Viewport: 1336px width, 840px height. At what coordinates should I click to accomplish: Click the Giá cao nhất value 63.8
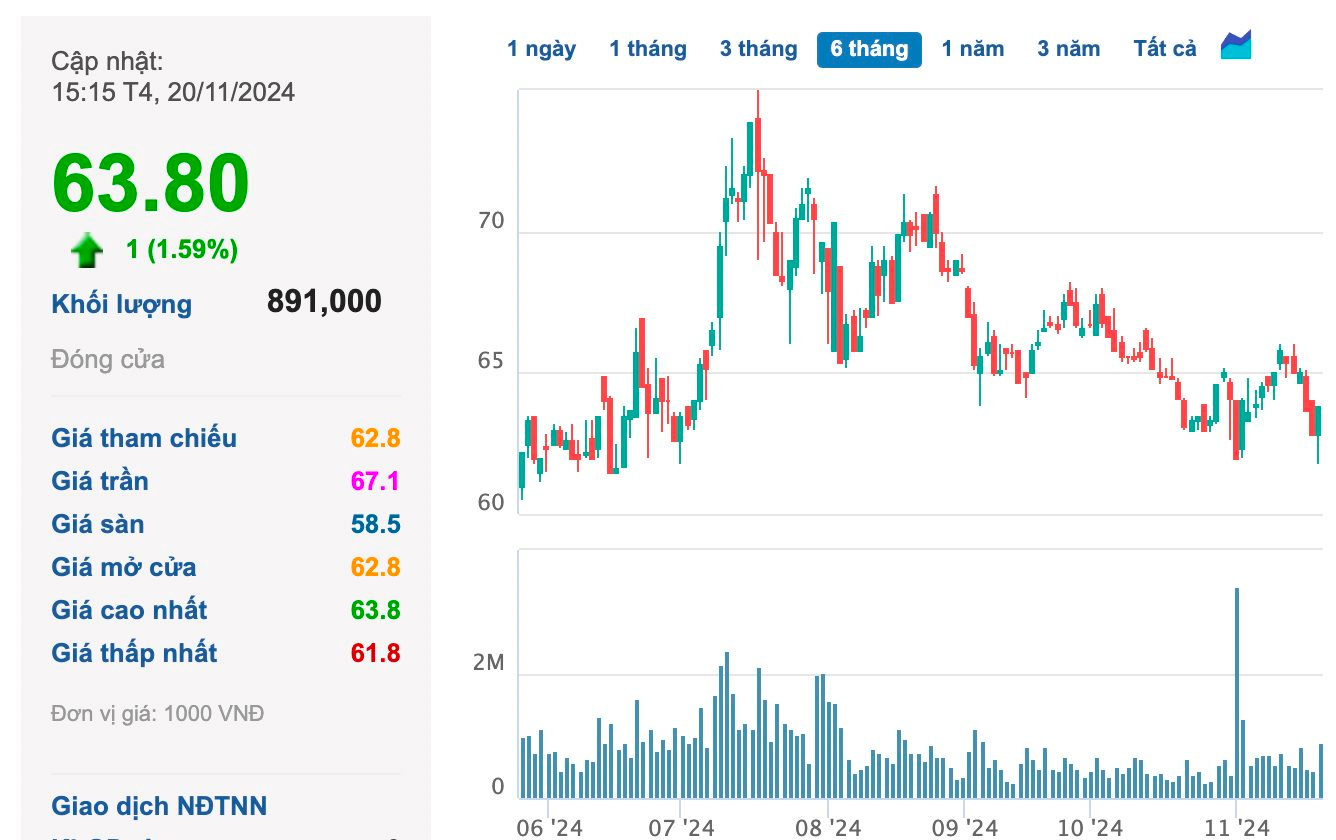pos(375,610)
